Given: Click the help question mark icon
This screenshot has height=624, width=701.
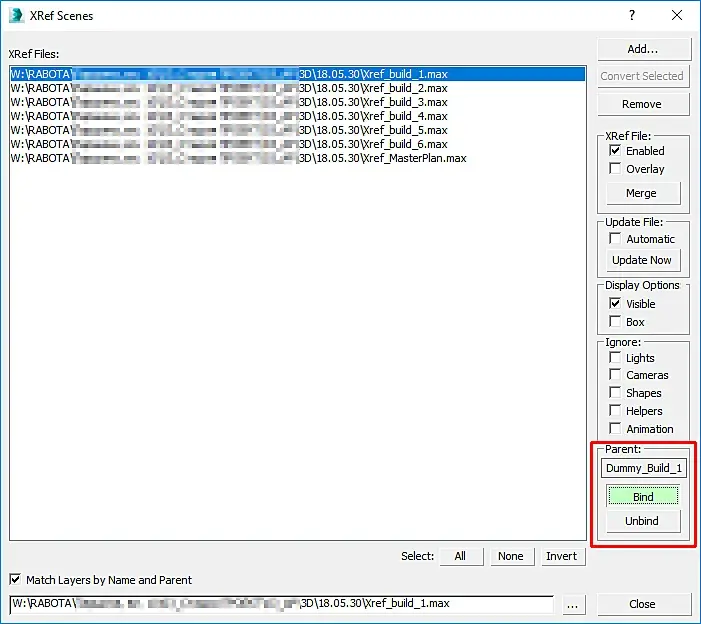Looking at the screenshot, I should point(632,15).
